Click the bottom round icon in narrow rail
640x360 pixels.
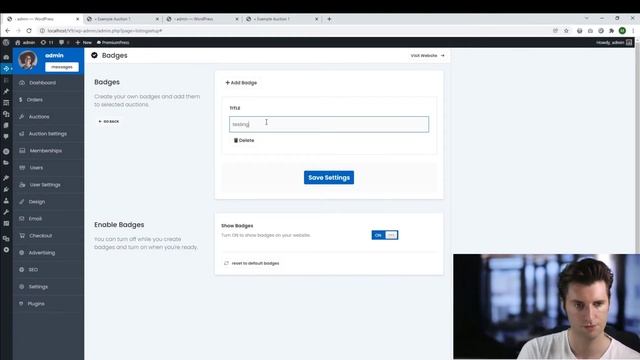(6, 250)
